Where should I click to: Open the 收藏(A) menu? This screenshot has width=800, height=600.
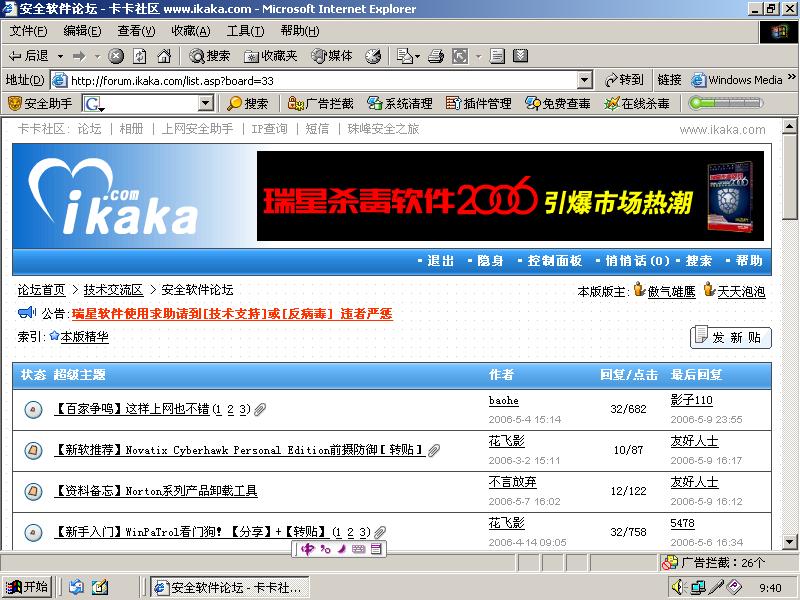pyautogui.click(x=191, y=31)
